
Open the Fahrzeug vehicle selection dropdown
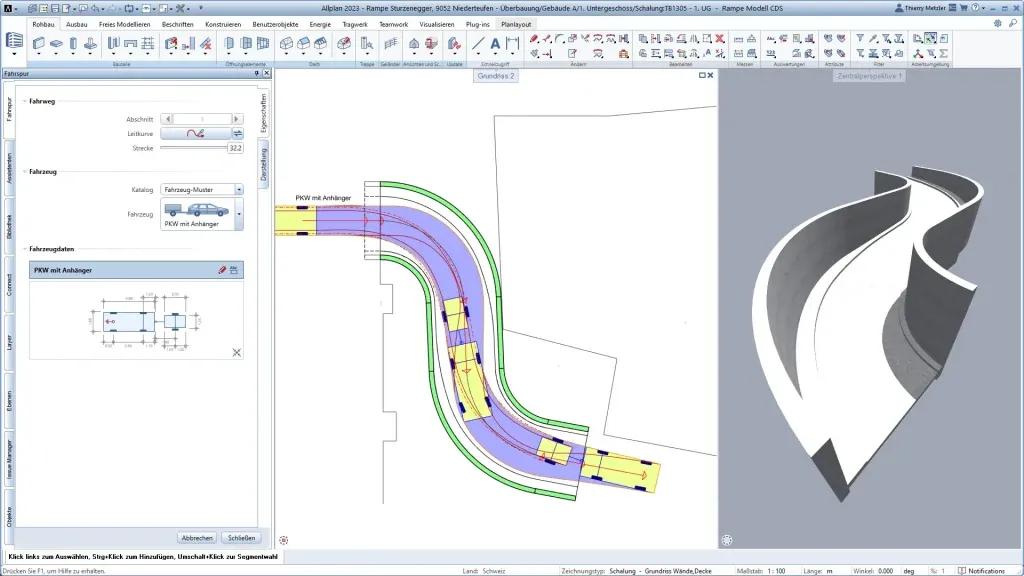(238, 214)
